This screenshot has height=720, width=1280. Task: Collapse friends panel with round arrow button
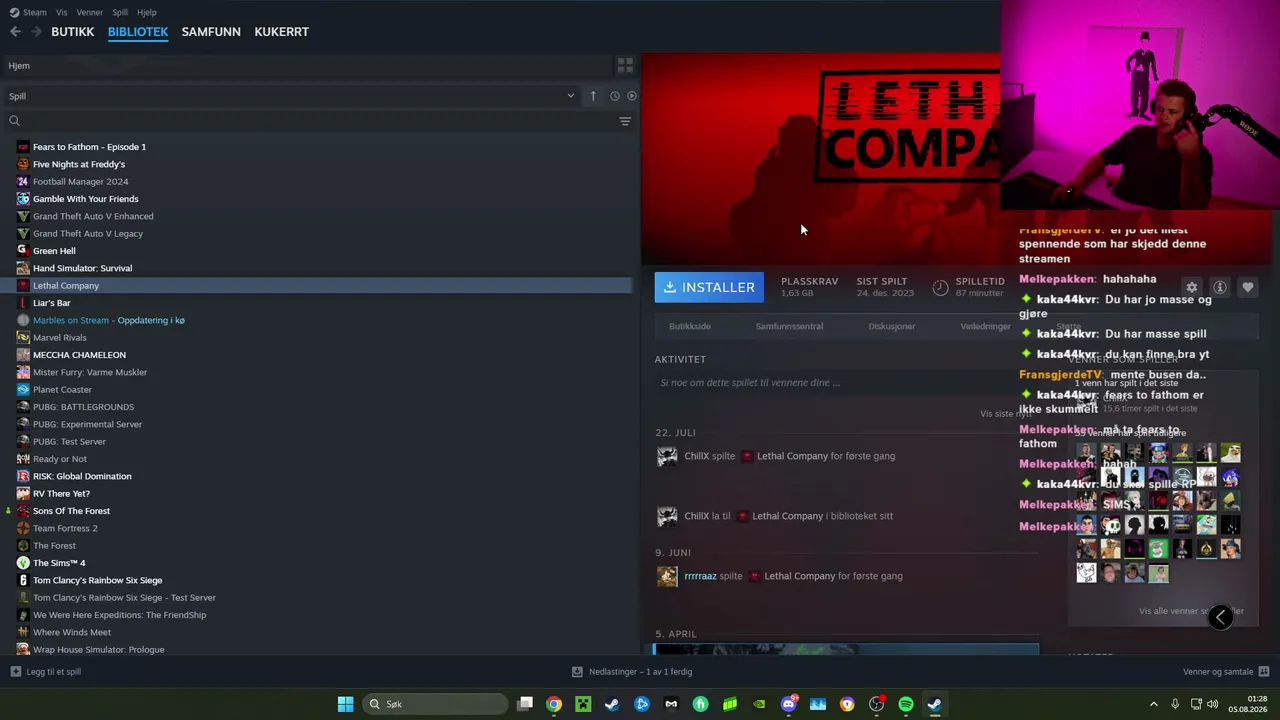(1220, 617)
